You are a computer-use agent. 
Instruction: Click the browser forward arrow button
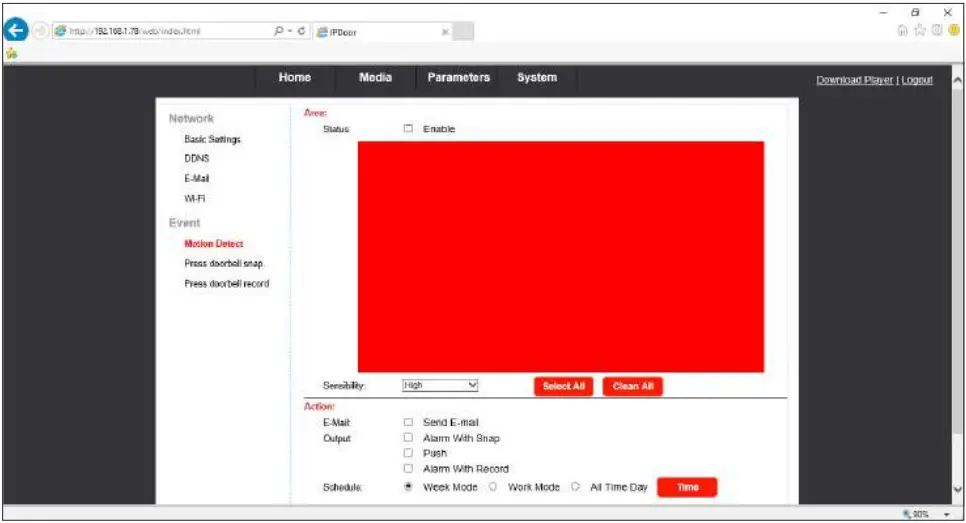40,31
